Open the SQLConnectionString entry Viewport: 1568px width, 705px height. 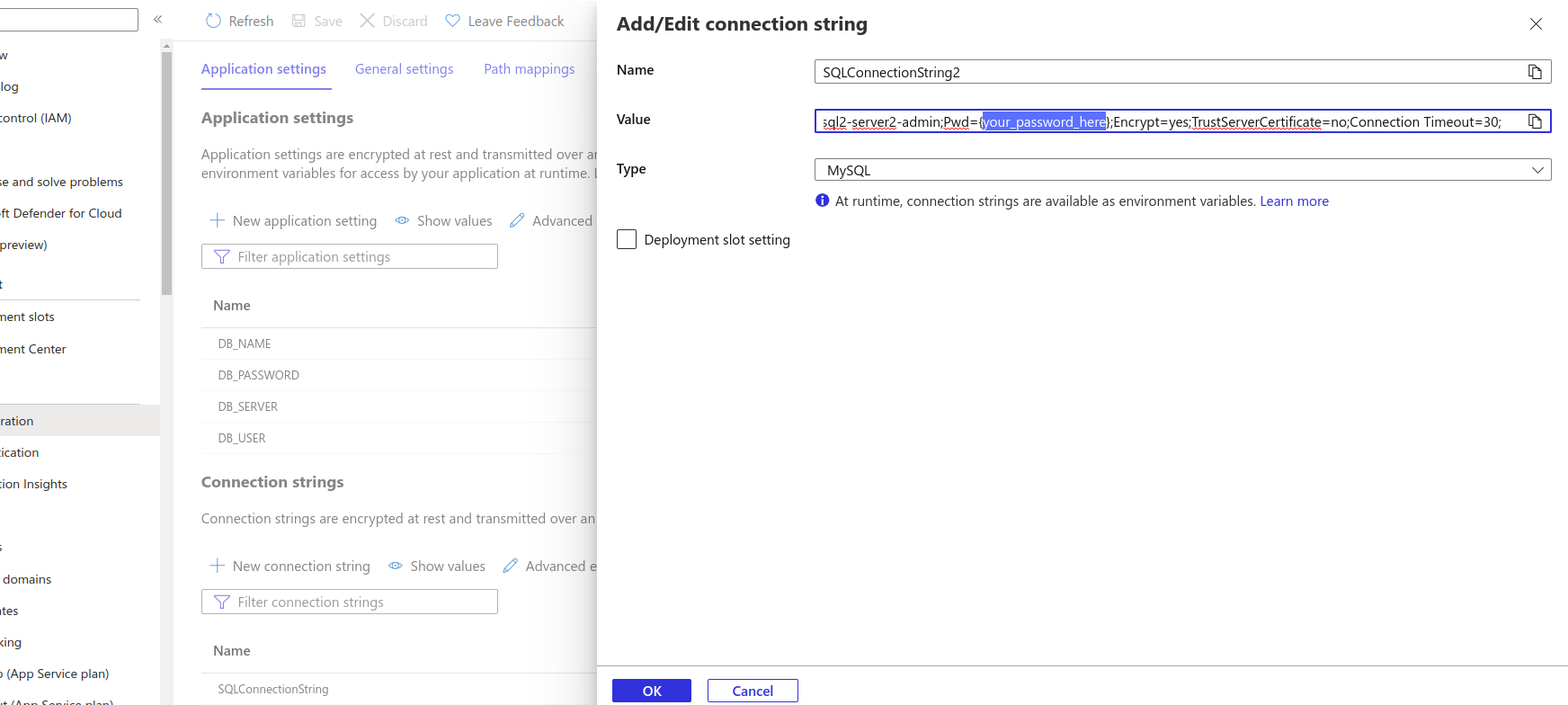click(272, 689)
